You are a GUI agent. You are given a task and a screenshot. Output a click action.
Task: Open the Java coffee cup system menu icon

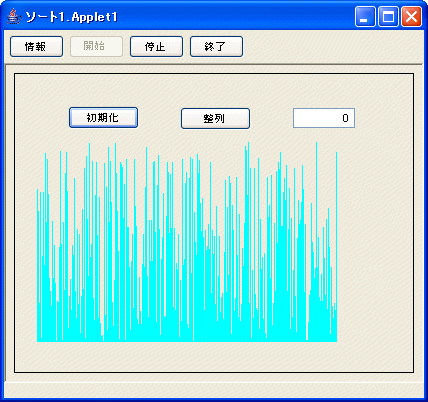click(14, 16)
